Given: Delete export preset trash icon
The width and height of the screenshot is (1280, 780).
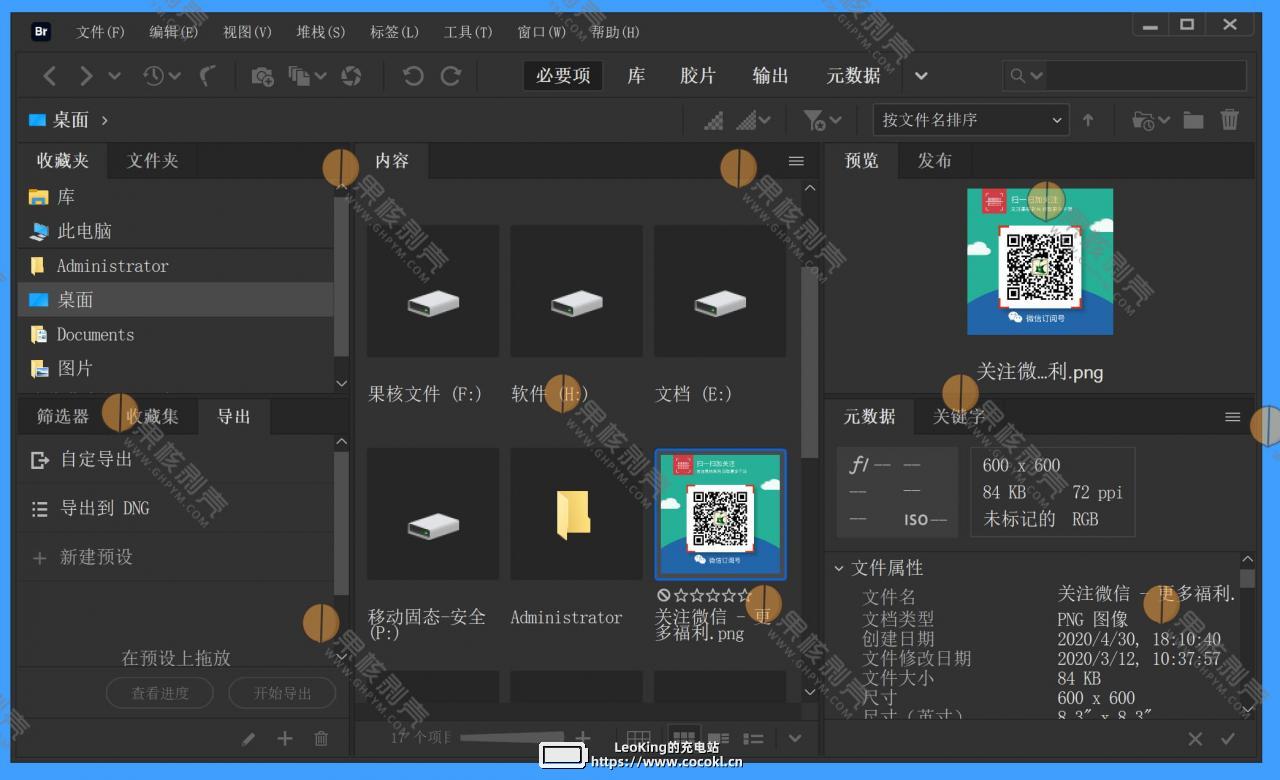Looking at the screenshot, I should (x=321, y=739).
